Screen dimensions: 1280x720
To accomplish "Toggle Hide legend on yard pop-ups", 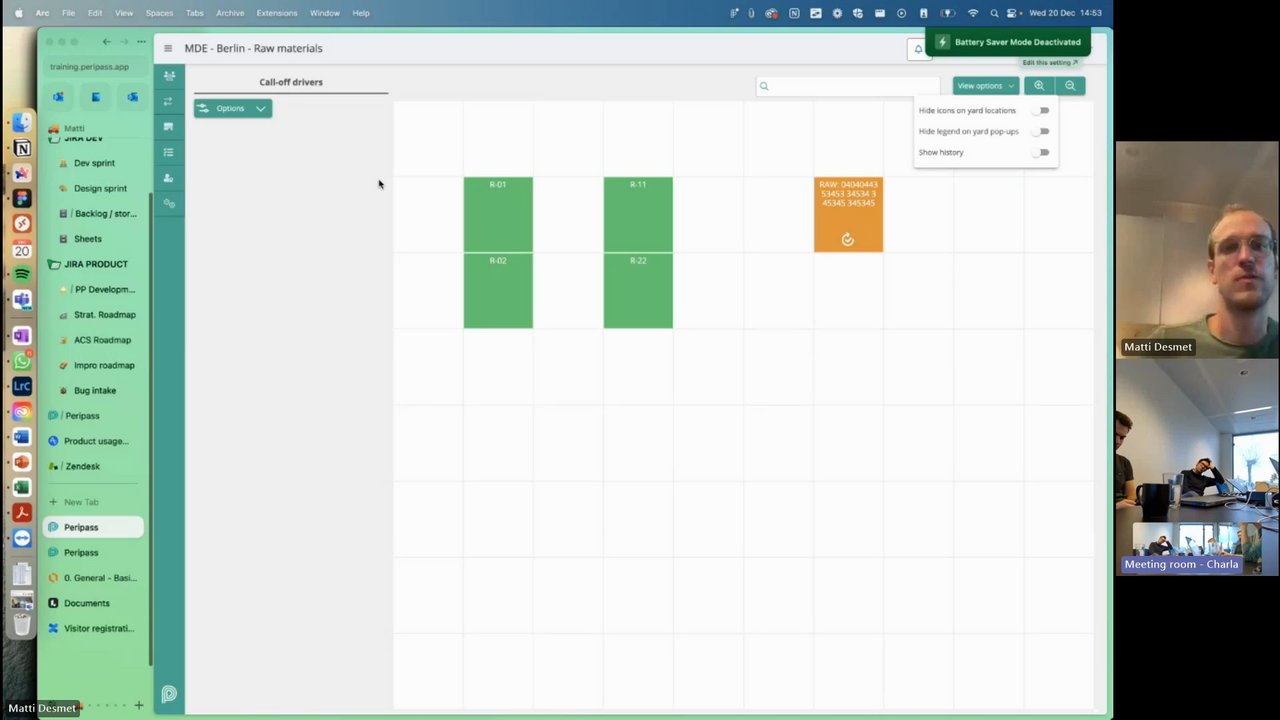I will (x=1043, y=132).
